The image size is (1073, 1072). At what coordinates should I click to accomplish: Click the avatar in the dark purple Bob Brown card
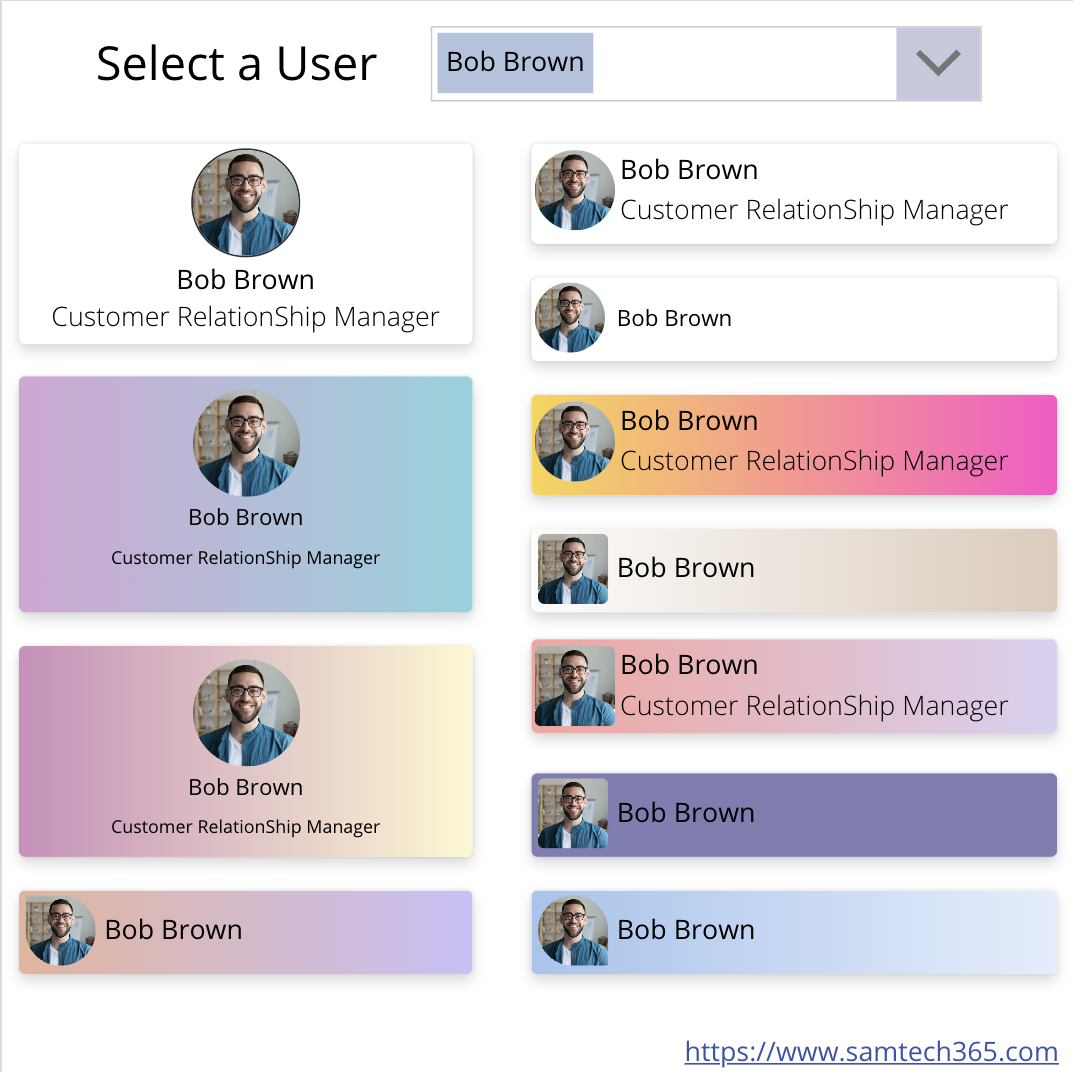[572, 814]
